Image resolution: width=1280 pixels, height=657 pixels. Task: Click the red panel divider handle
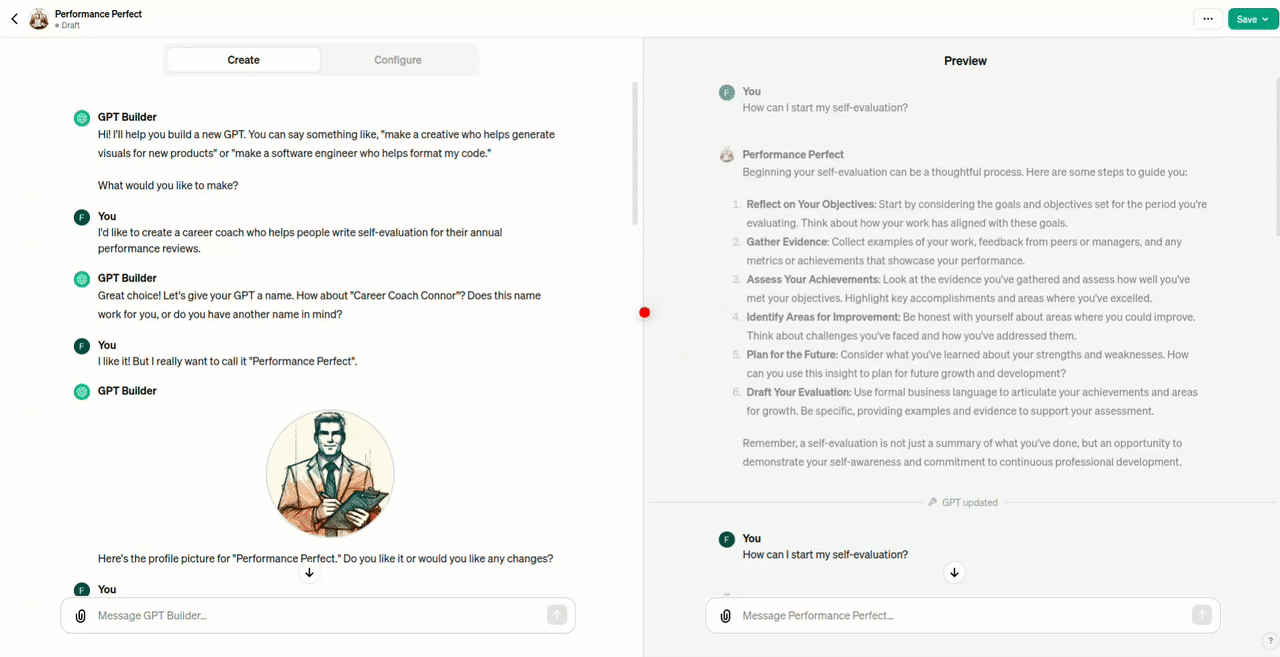tap(644, 313)
